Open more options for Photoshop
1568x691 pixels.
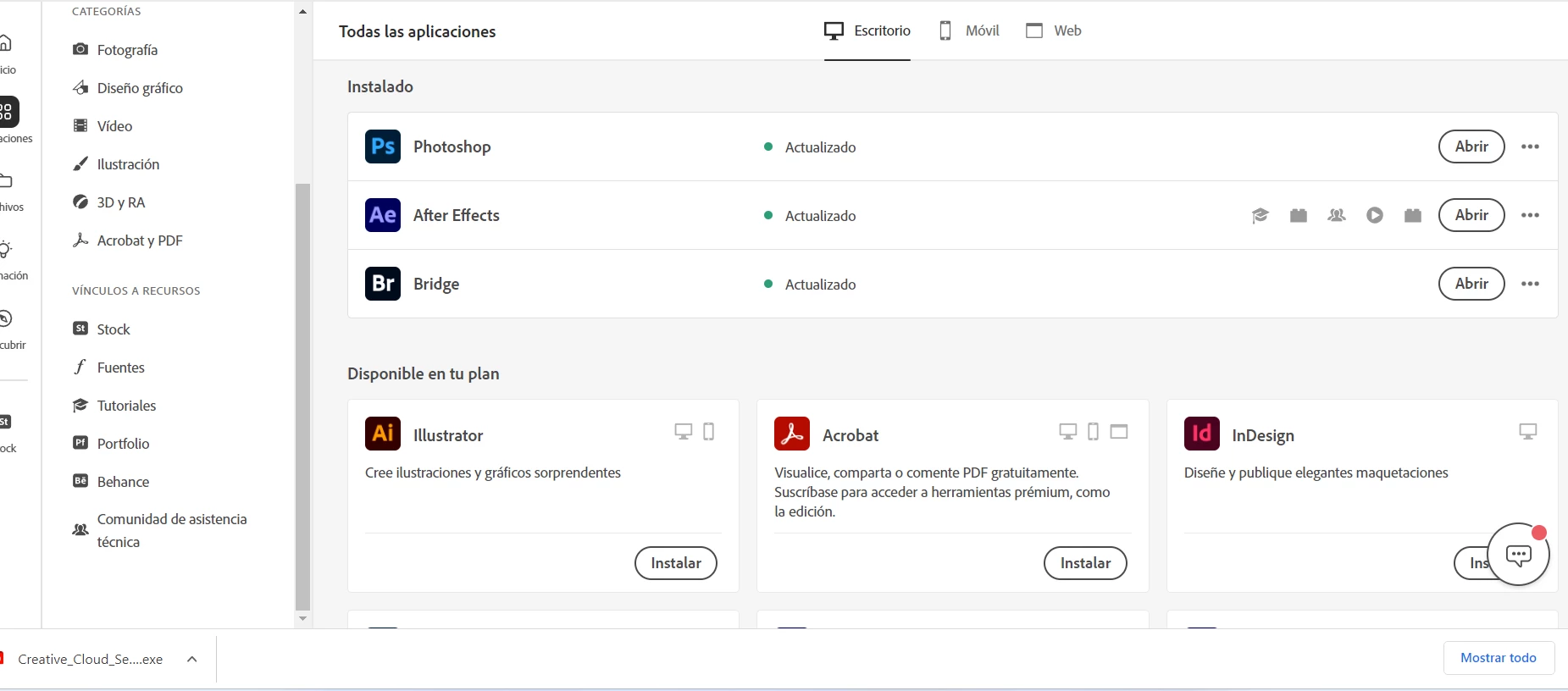(x=1530, y=146)
